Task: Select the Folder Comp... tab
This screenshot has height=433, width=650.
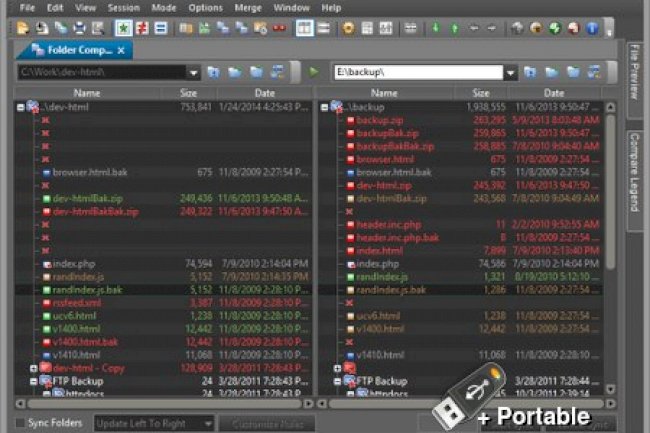Action: 74,50
